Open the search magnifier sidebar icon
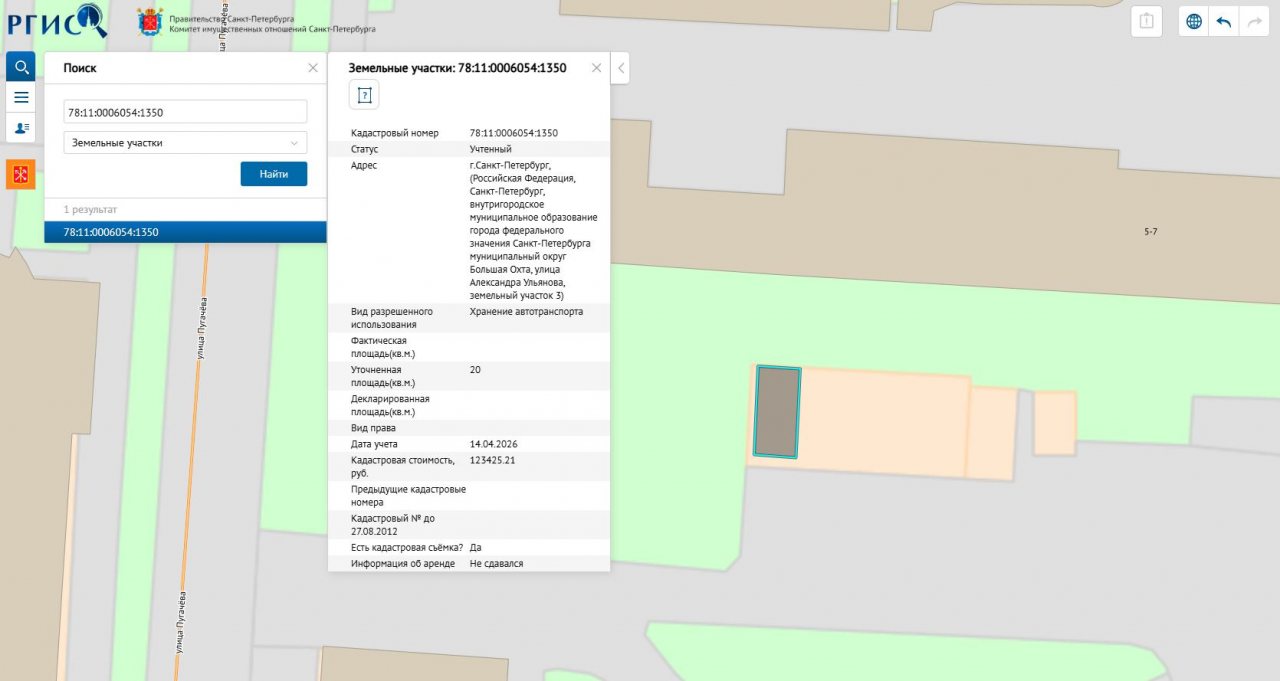1280x681 pixels. 20,67
